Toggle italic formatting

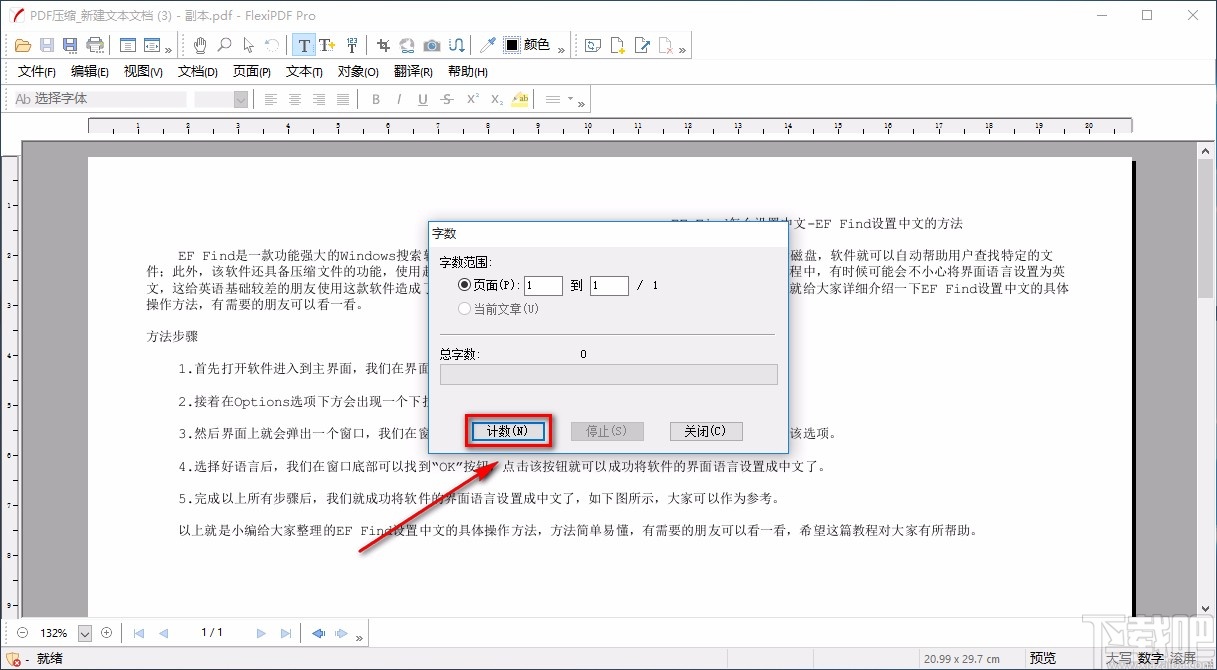(x=399, y=99)
